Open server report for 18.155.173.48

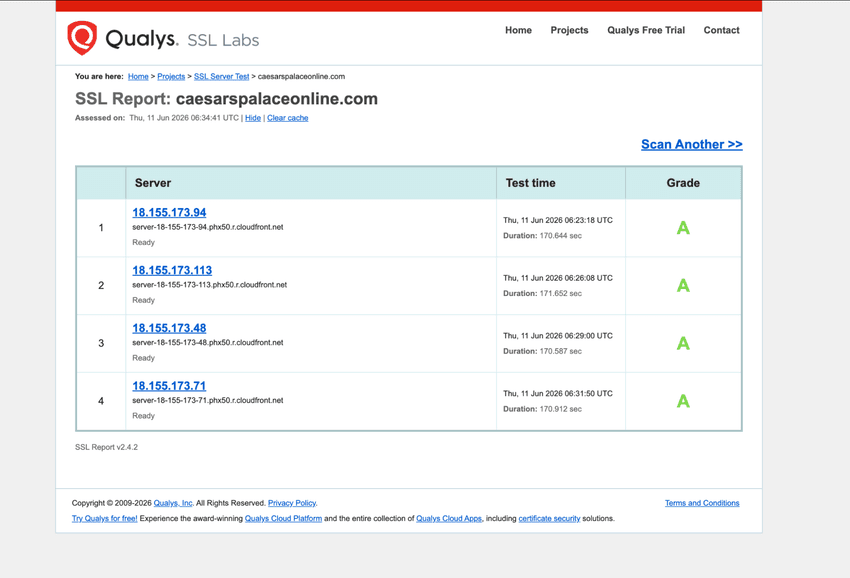point(169,328)
